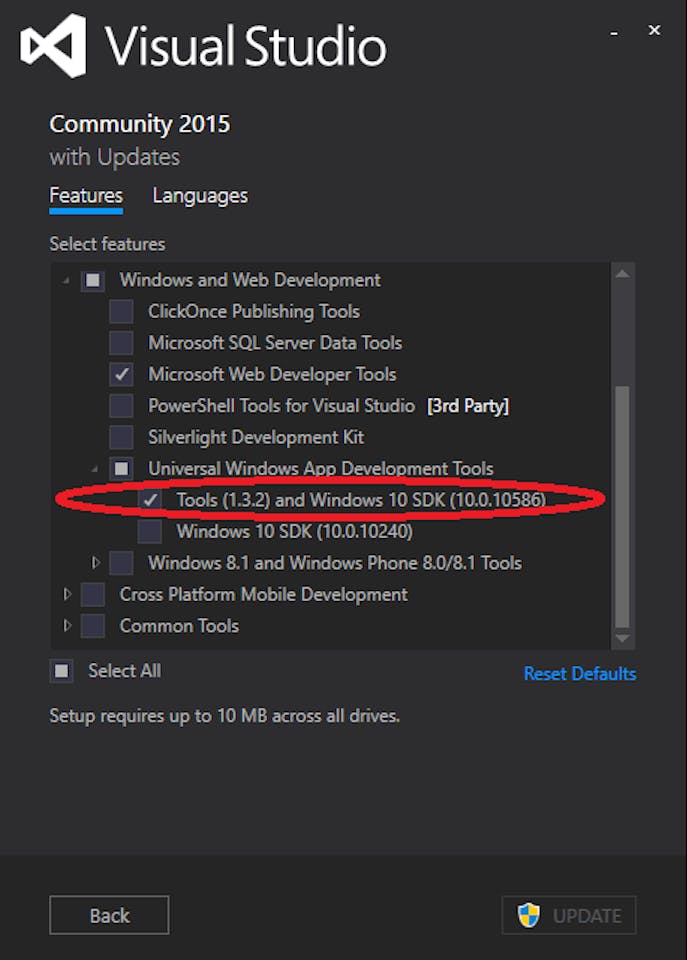Screen dimensions: 687x960
Task: Toggle Windows 10 SDK (10.0.10240) checkbox
Action: point(149,531)
